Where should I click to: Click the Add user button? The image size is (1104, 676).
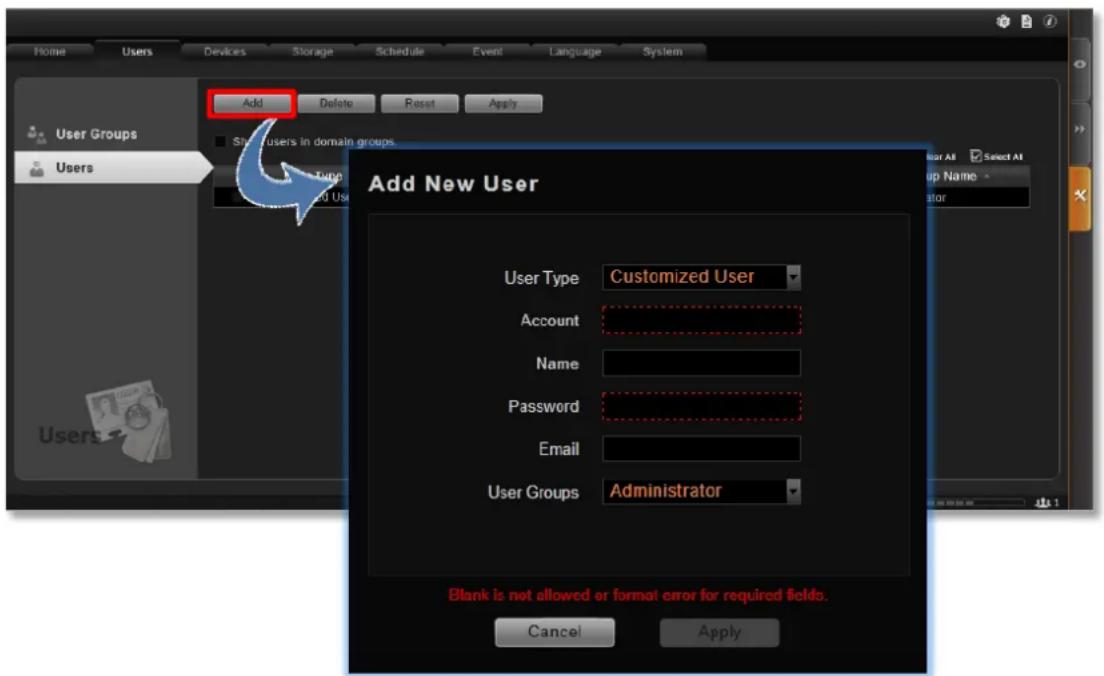[252, 104]
